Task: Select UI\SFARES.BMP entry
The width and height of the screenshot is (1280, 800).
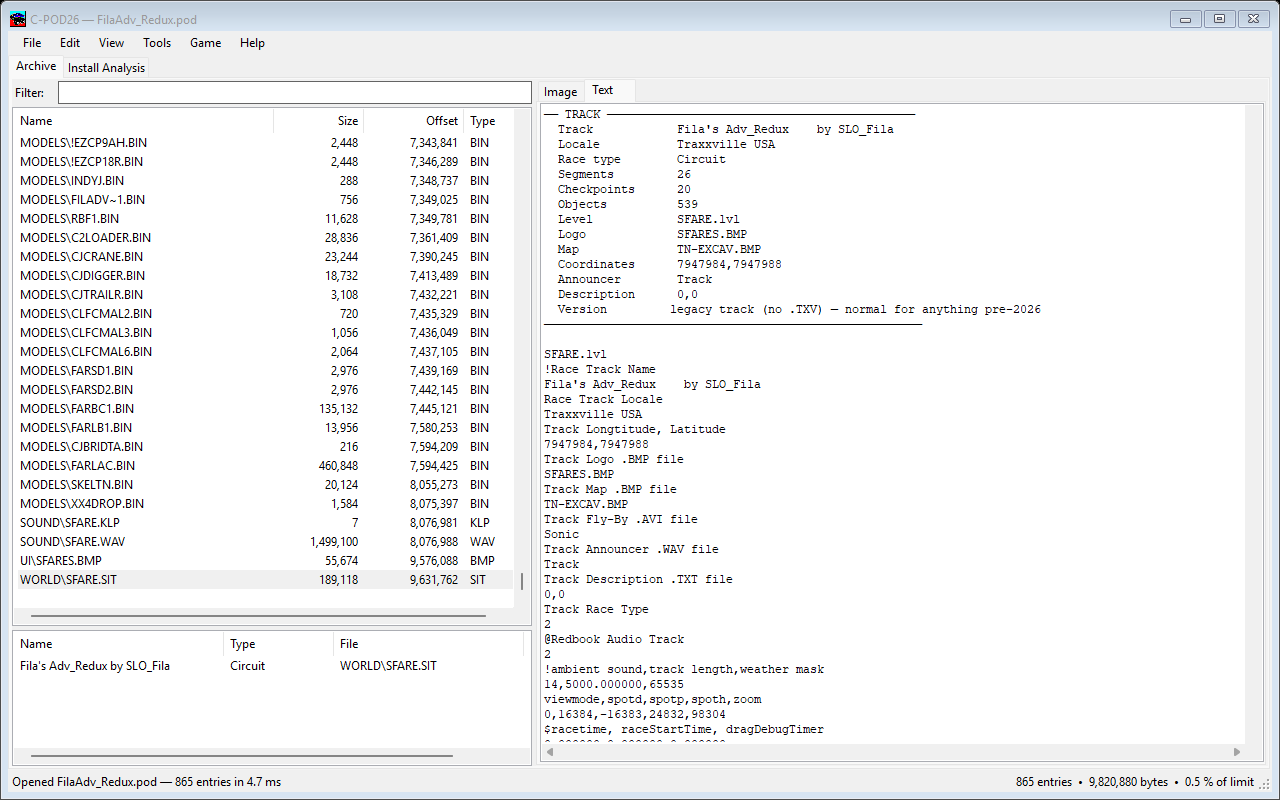Action: coord(264,561)
